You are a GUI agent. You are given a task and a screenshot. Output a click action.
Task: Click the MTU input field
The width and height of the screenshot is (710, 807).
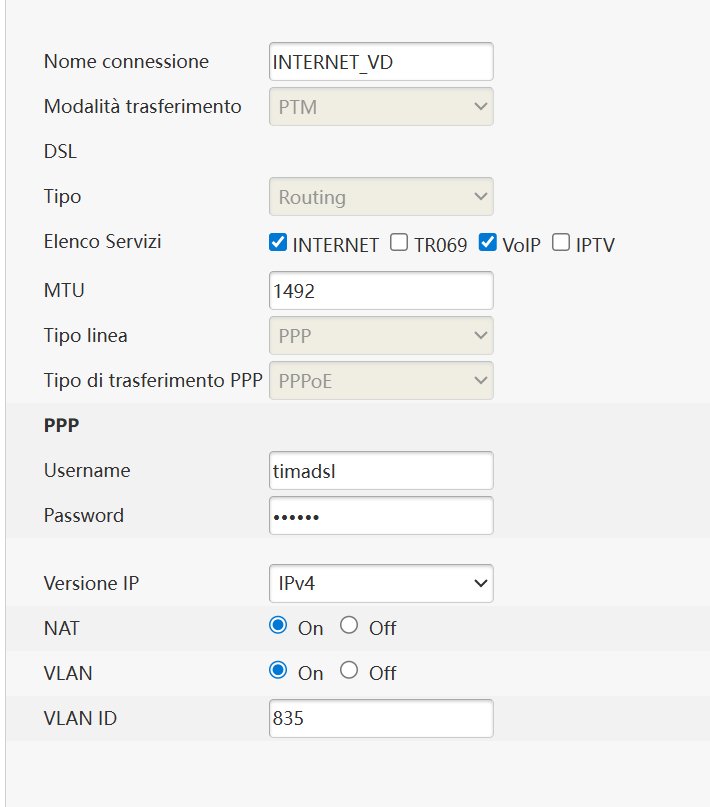click(x=381, y=291)
